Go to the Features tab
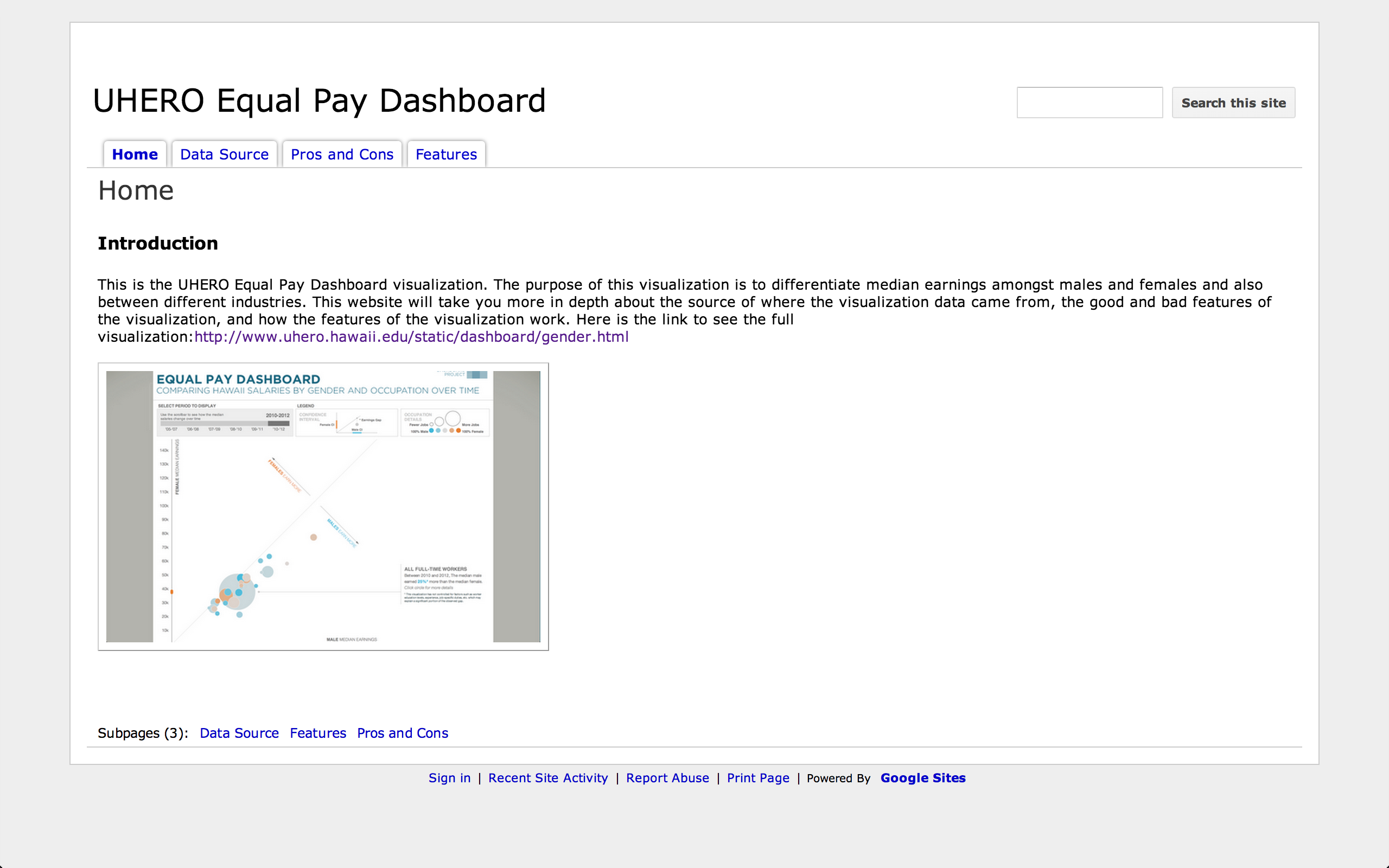This screenshot has height=868, width=1389. coord(446,155)
